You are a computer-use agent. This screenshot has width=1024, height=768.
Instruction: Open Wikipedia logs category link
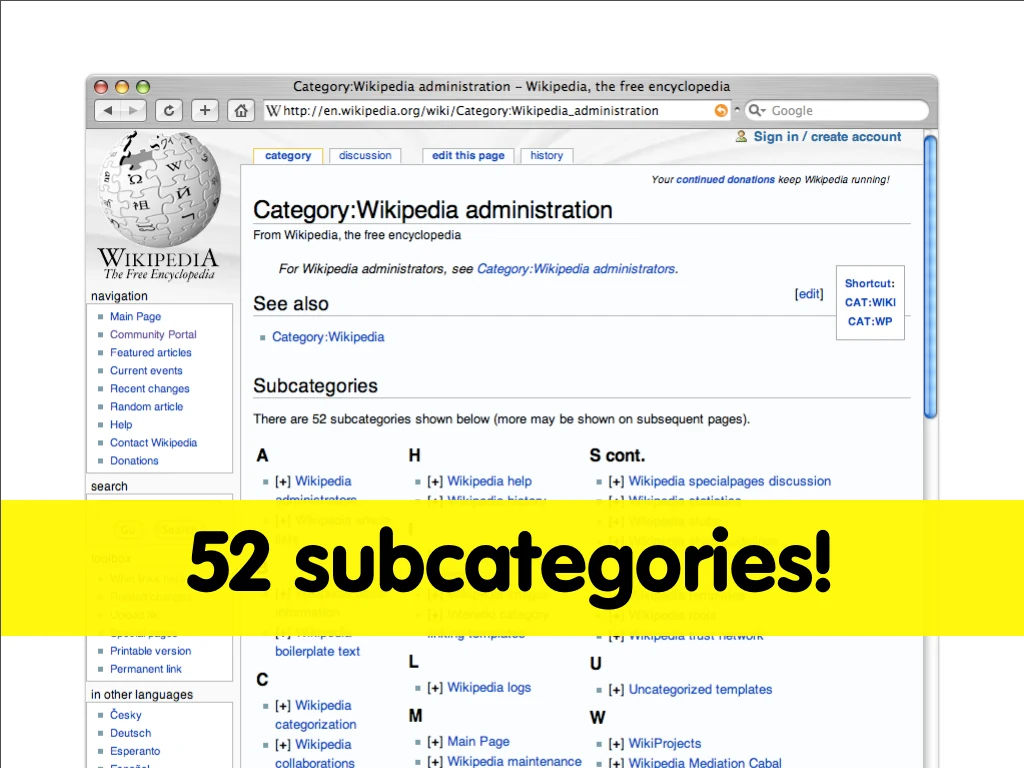(x=489, y=688)
